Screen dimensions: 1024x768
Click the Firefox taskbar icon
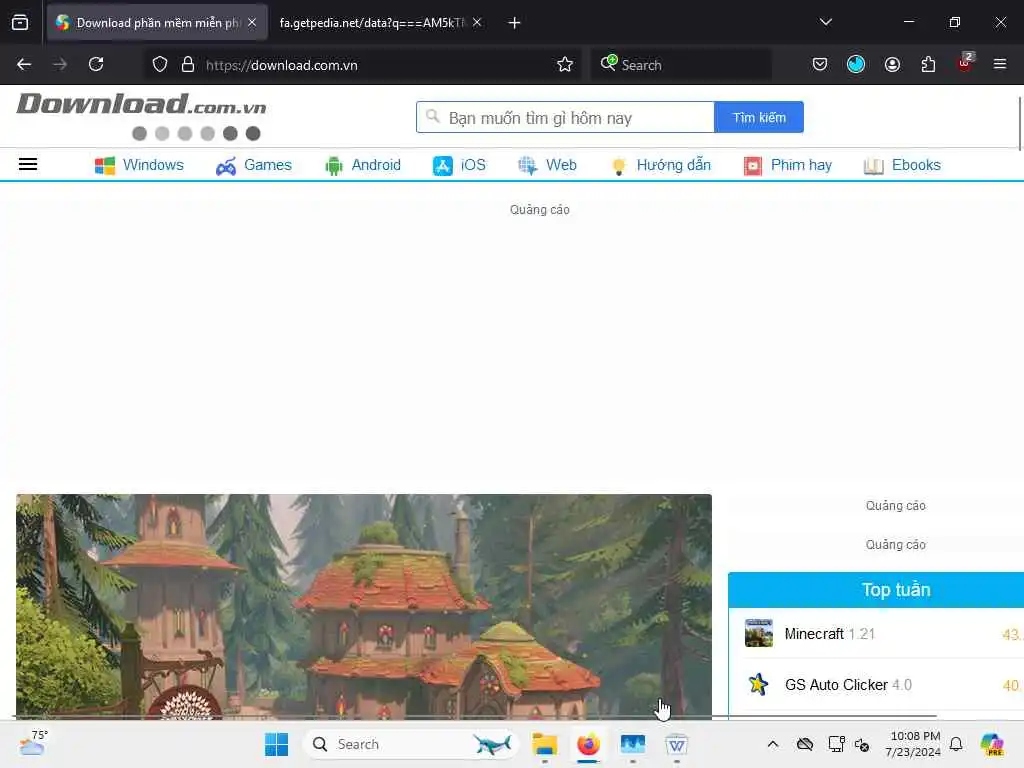click(x=588, y=744)
